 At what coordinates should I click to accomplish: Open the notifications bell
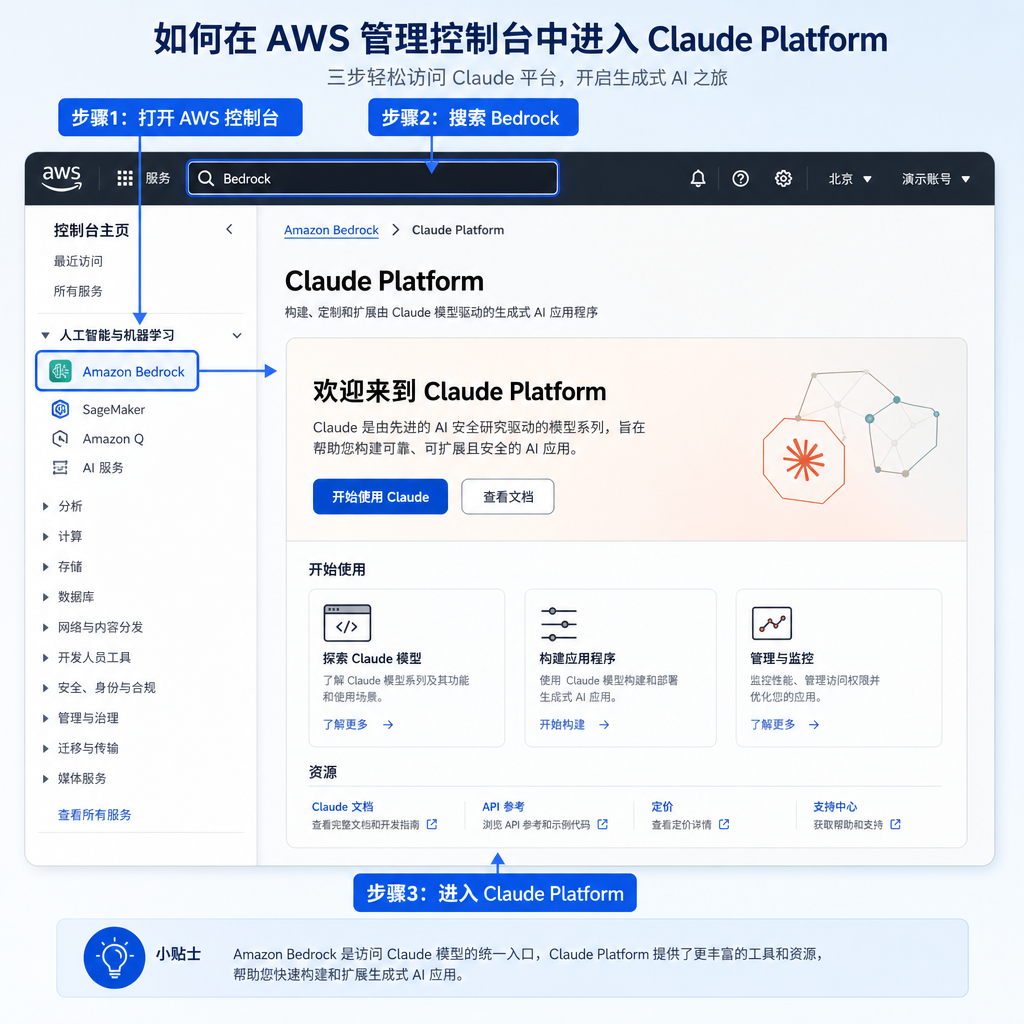coord(698,178)
